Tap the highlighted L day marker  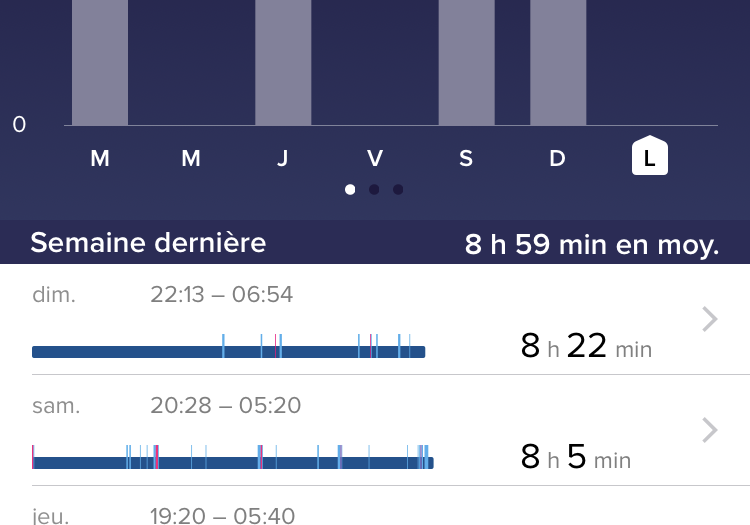(649, 156)
